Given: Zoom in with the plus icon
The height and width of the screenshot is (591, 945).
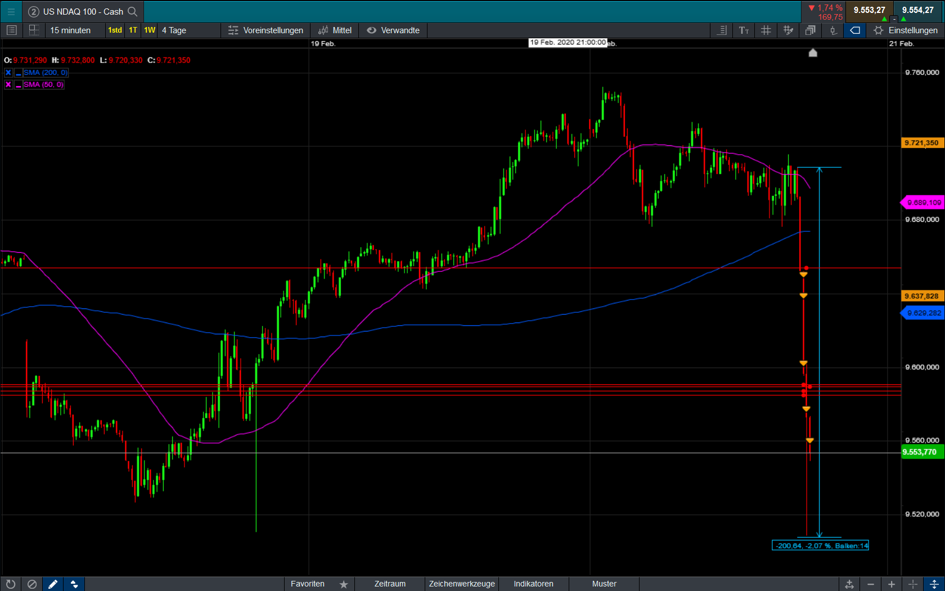Looking at the screenshot, I should [891, 584].
